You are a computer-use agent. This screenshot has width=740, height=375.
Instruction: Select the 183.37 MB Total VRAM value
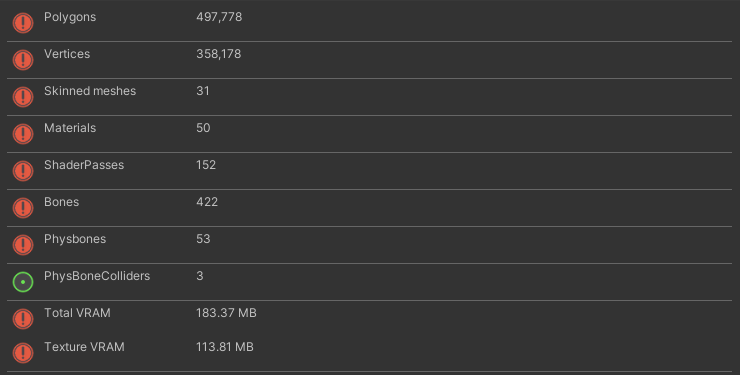226,313
